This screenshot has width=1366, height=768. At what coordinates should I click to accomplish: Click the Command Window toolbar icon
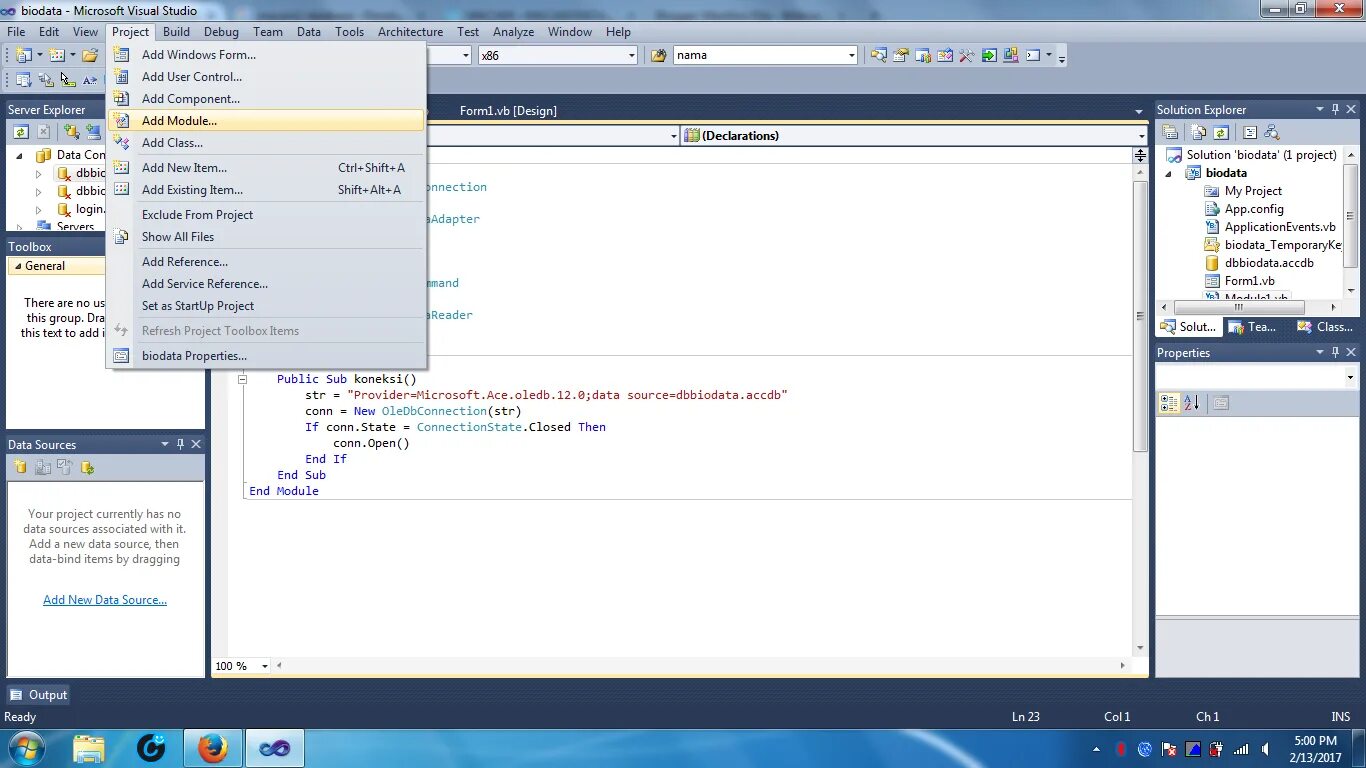[1034, 55]
